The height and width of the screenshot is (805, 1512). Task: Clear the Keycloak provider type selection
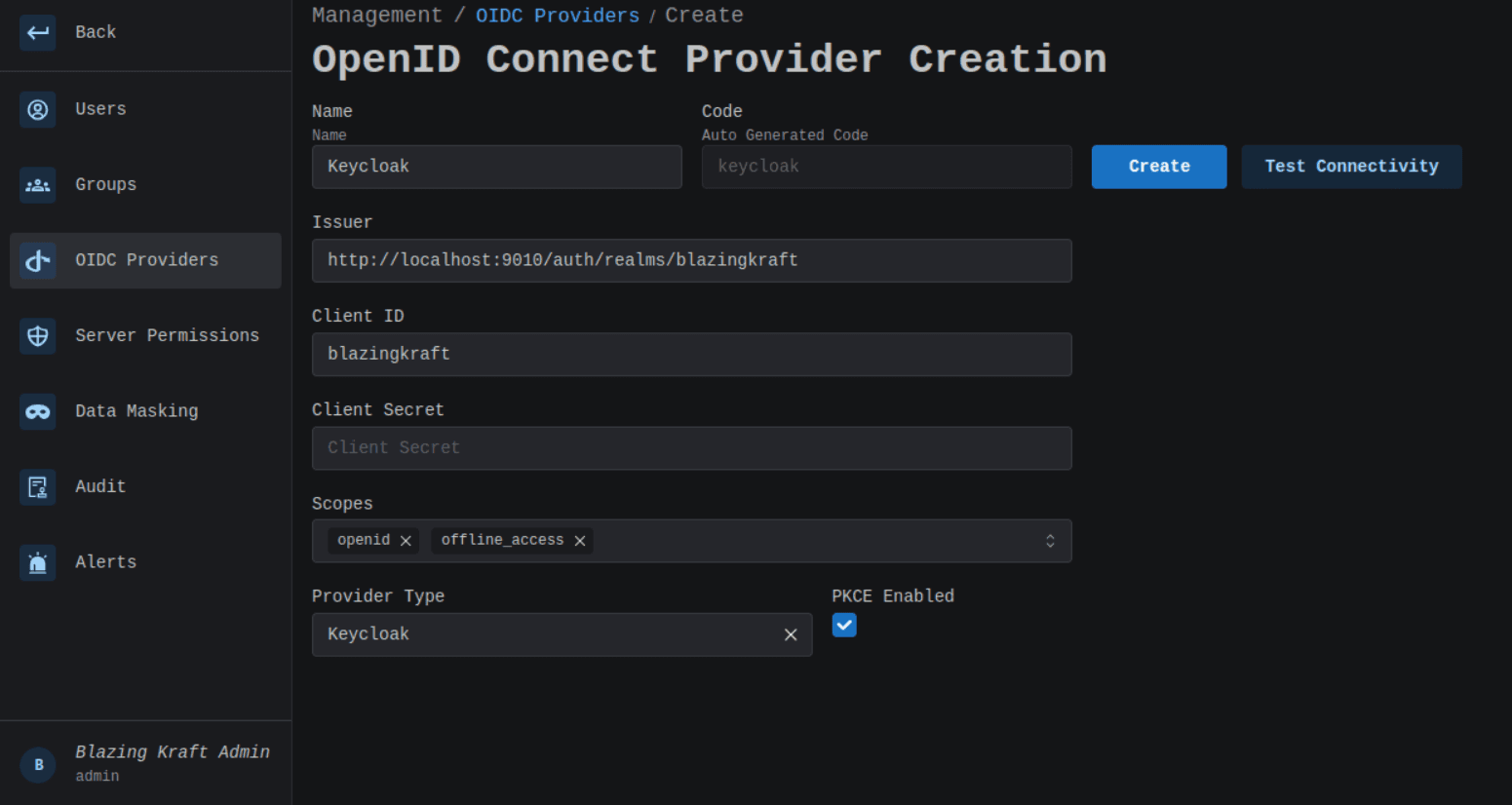[791, 634]
